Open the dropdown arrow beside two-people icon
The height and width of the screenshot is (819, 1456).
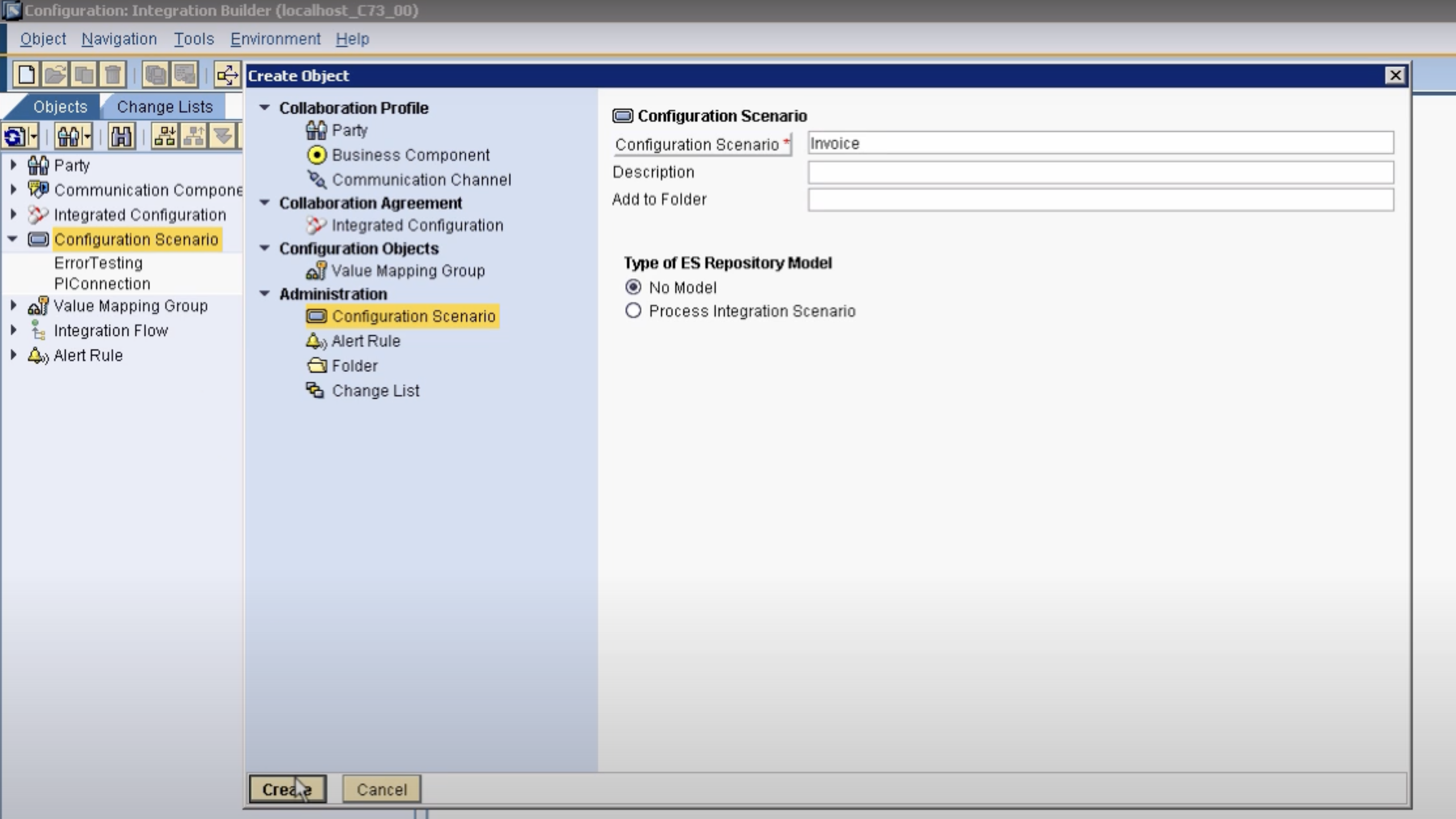(x=87, y=137)
